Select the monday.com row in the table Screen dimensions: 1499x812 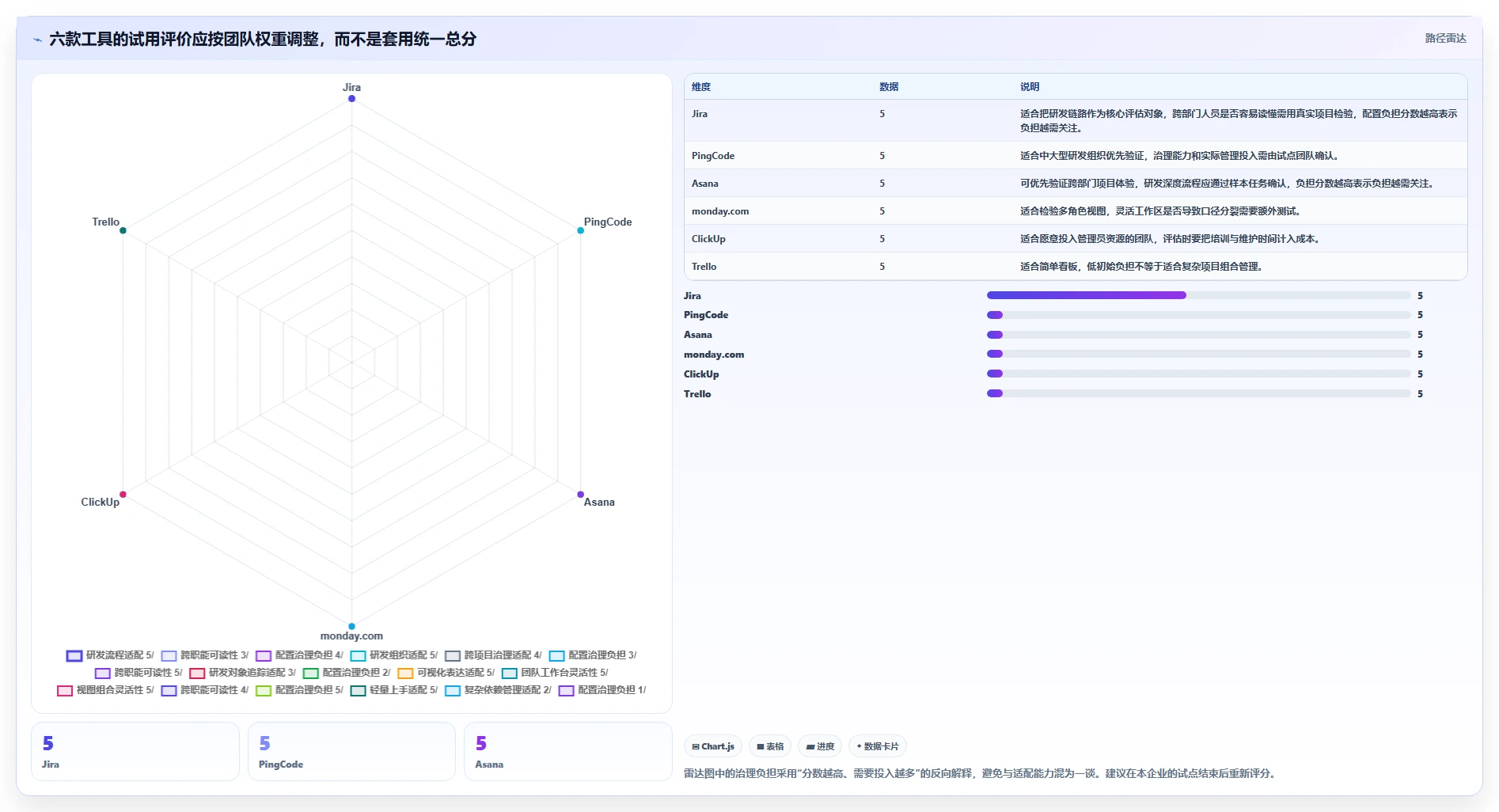(x=1076, y=211)
